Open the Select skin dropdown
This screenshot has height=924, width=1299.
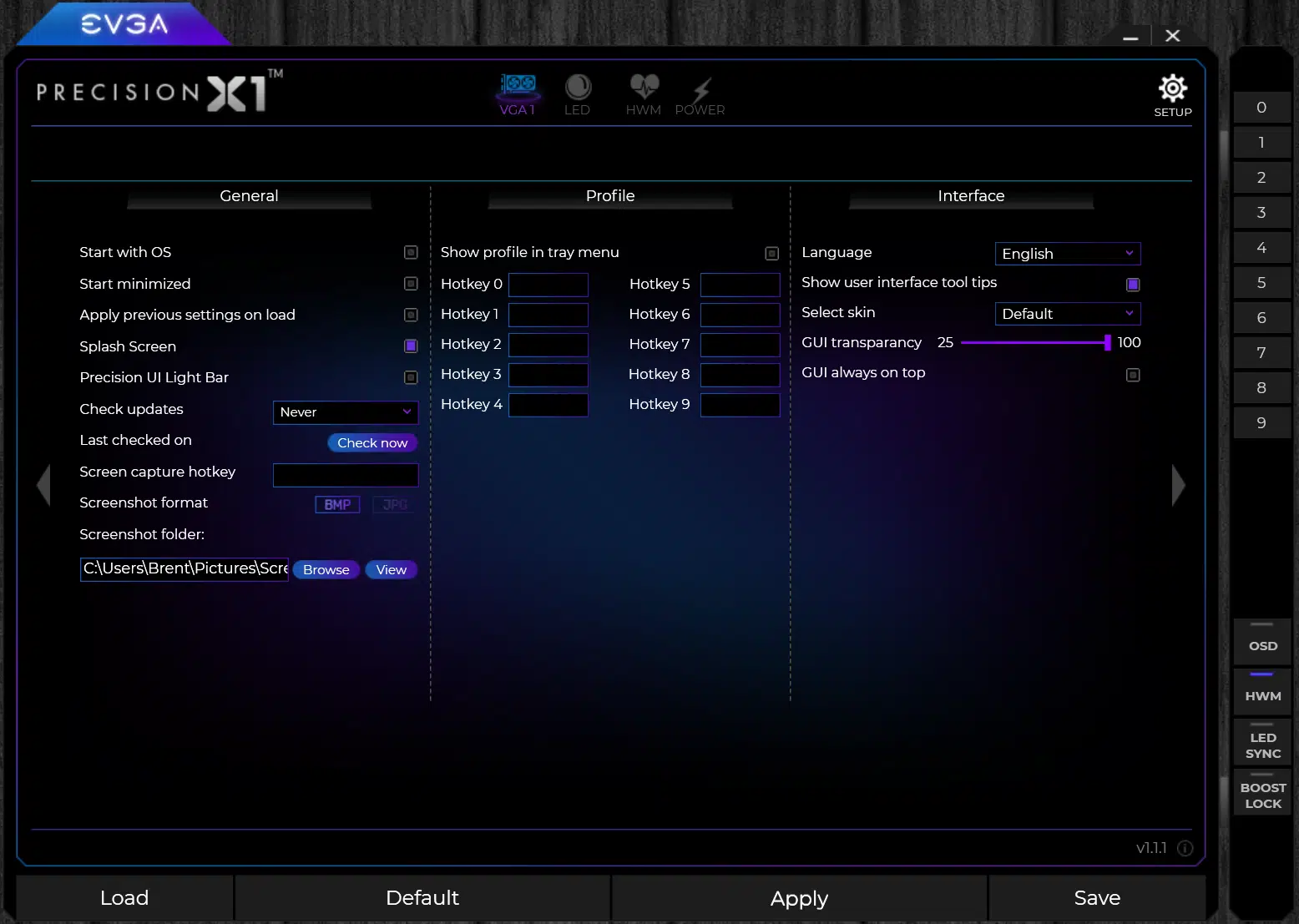[x=1068, y=314]
